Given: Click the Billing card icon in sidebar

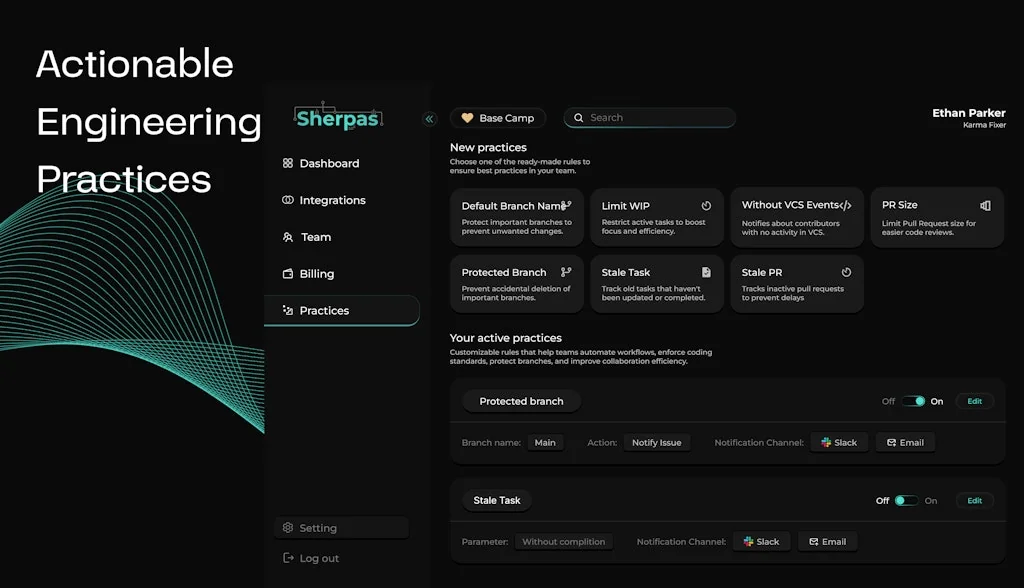Looking at the screenshot, I should 287,273.
